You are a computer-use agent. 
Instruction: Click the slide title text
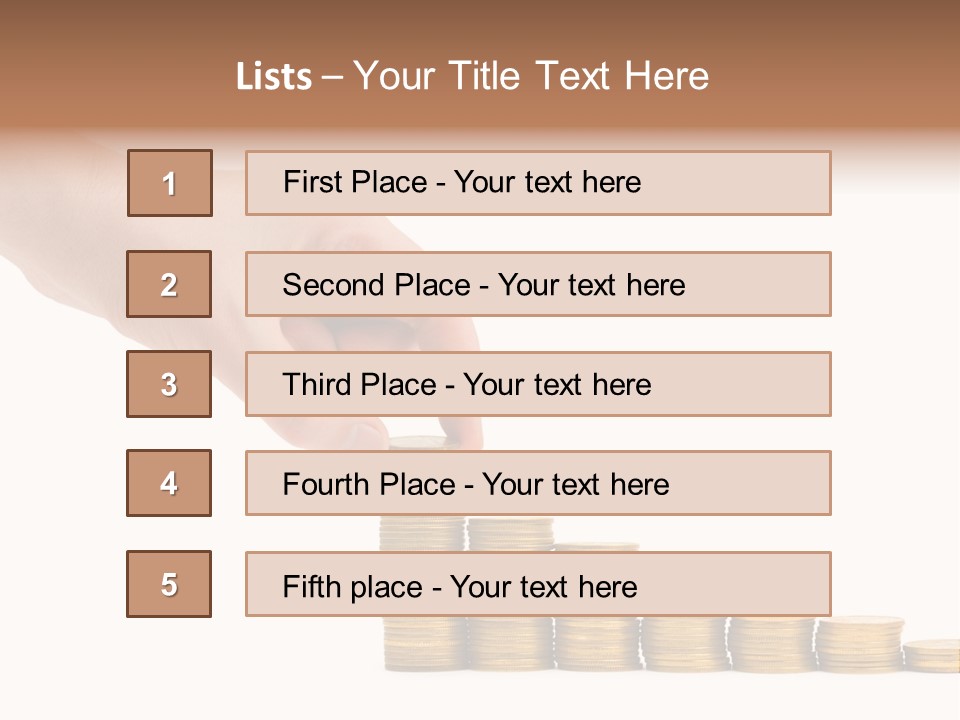pyautogui.click(x=472, y=76)
